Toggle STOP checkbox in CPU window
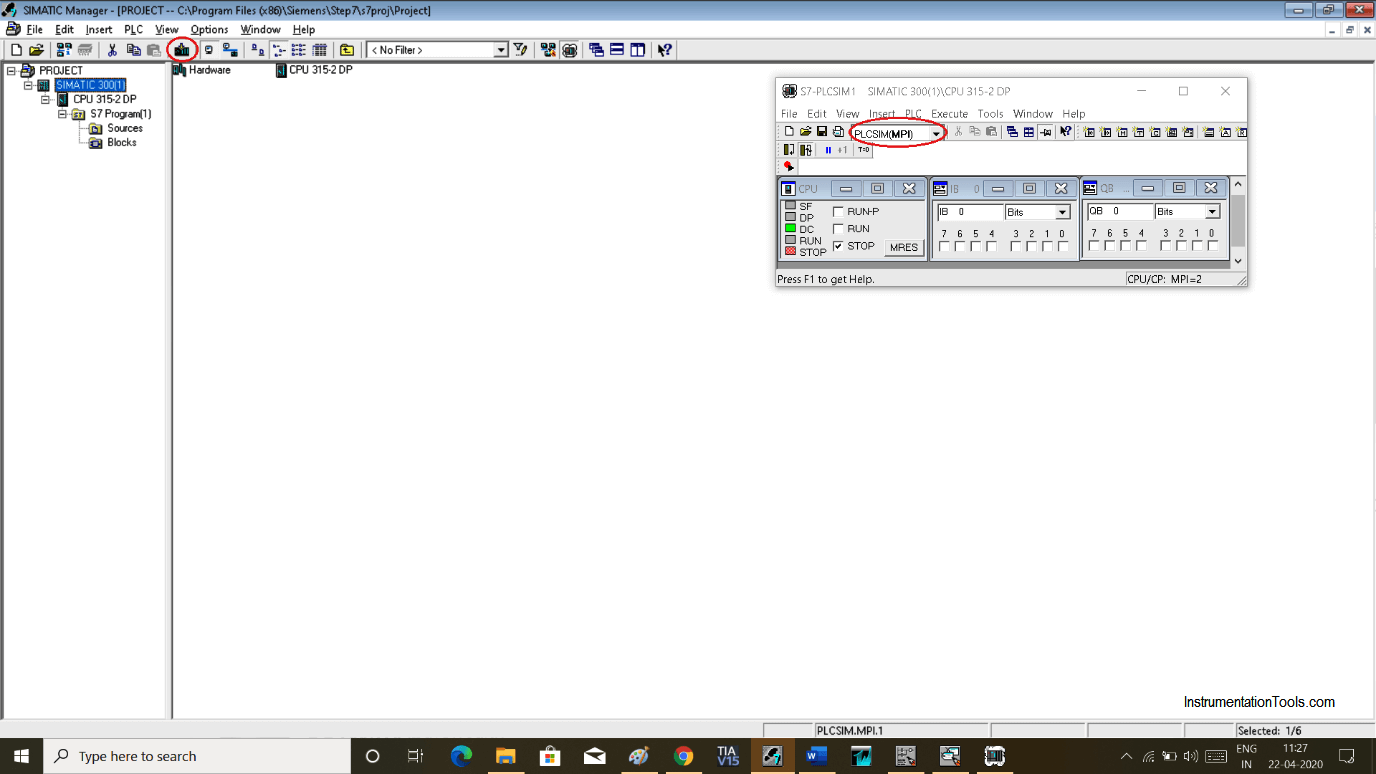The height and width of the screenshot is (774, 1376). pos(838,246)
